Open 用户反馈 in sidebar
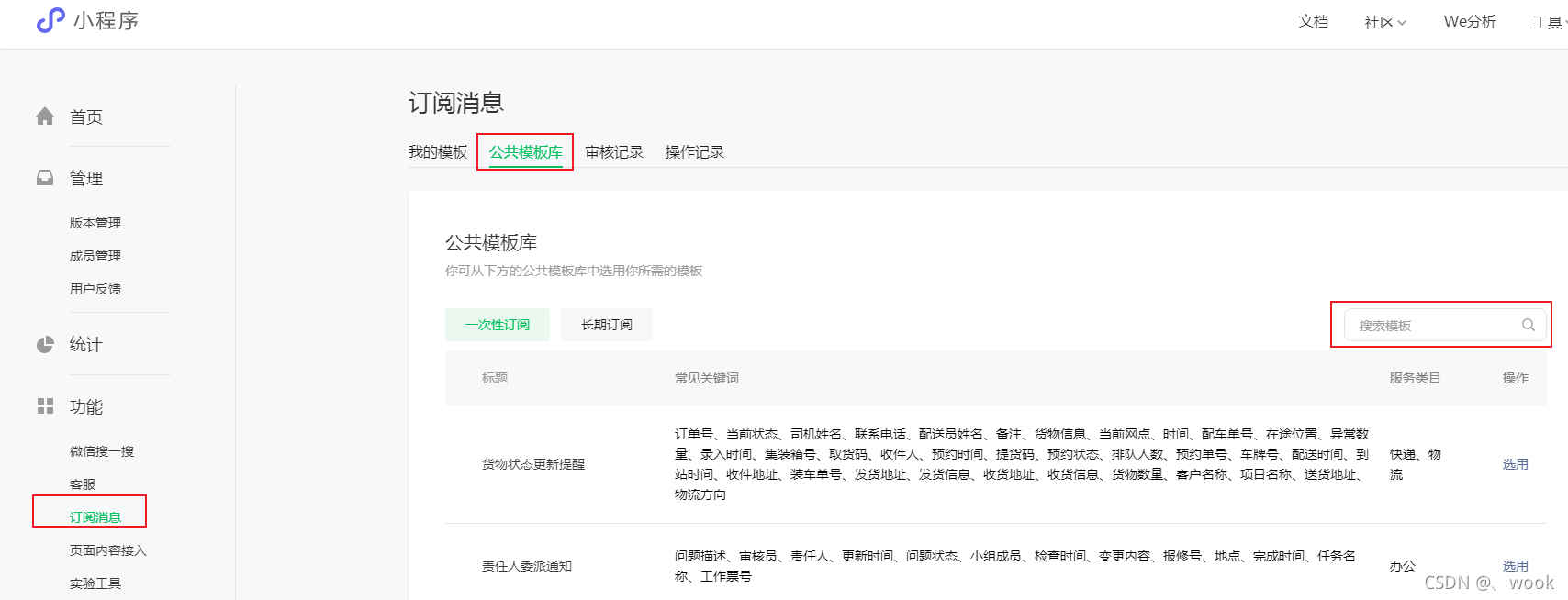 [x=95, y=289]
